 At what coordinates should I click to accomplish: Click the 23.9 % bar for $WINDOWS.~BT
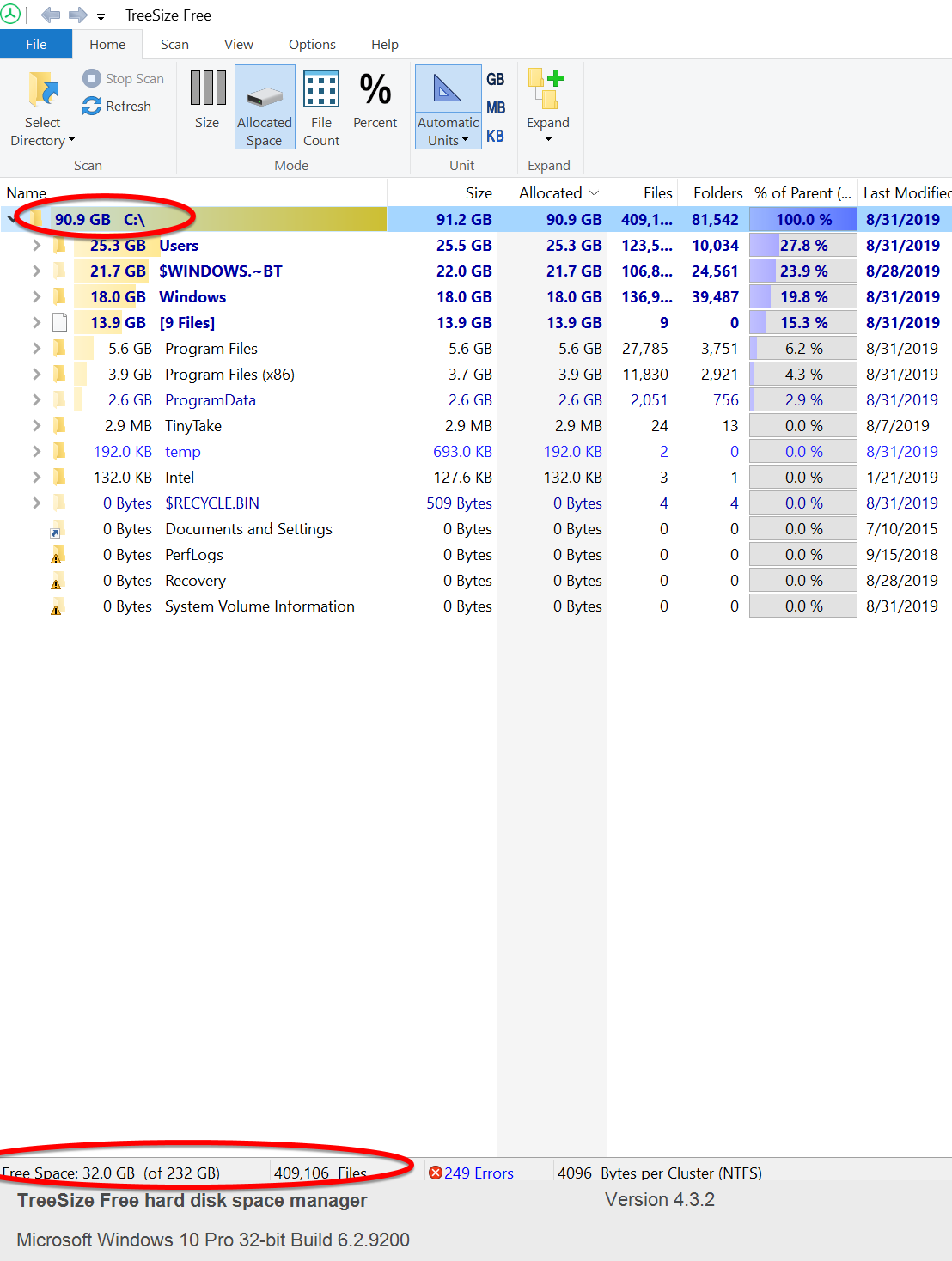[802, 271]
